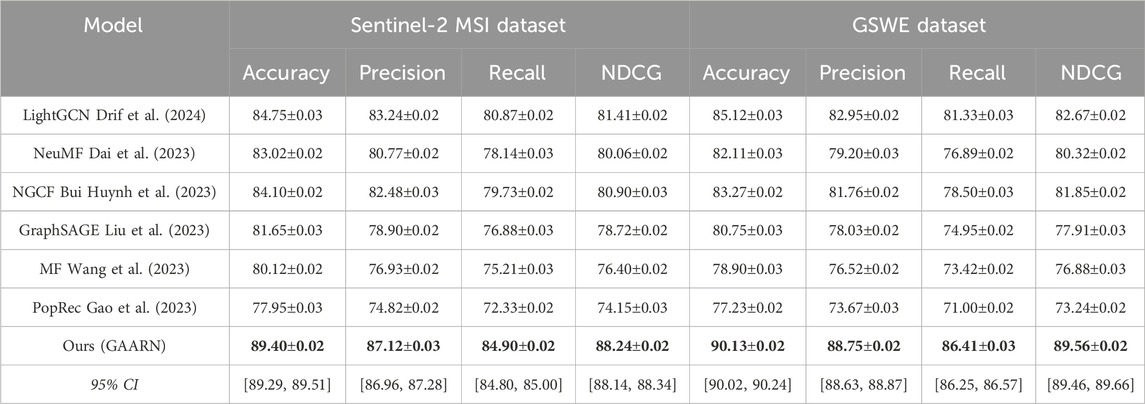
Task: Select the "Ours (GAARN)" row label
Action: coord(115,345)
